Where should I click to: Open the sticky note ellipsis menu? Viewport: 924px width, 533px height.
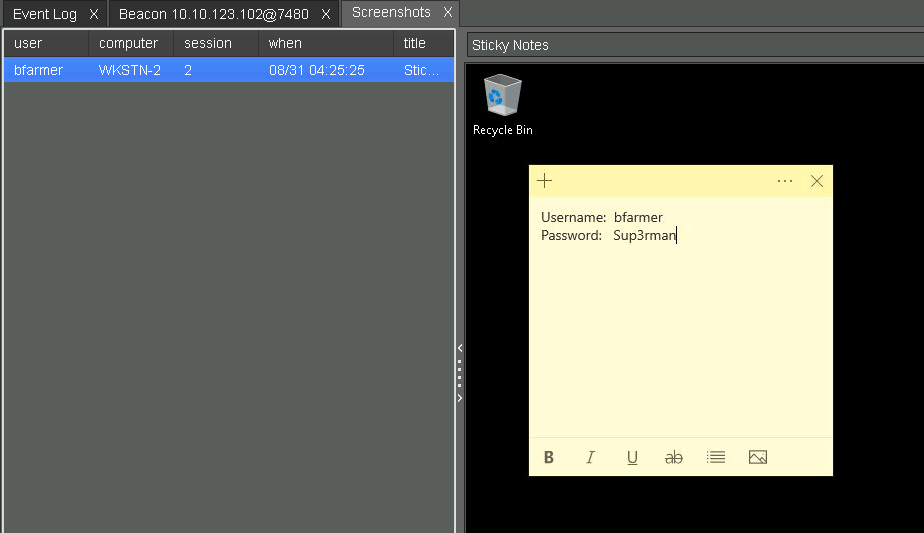pyautogui.click(x=785, y=181)
